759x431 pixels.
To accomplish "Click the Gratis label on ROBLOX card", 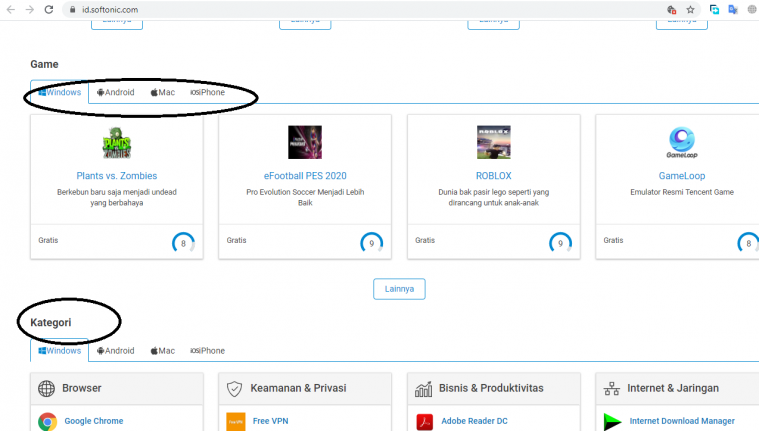I will pyautogui.click(x=425, y=240).
